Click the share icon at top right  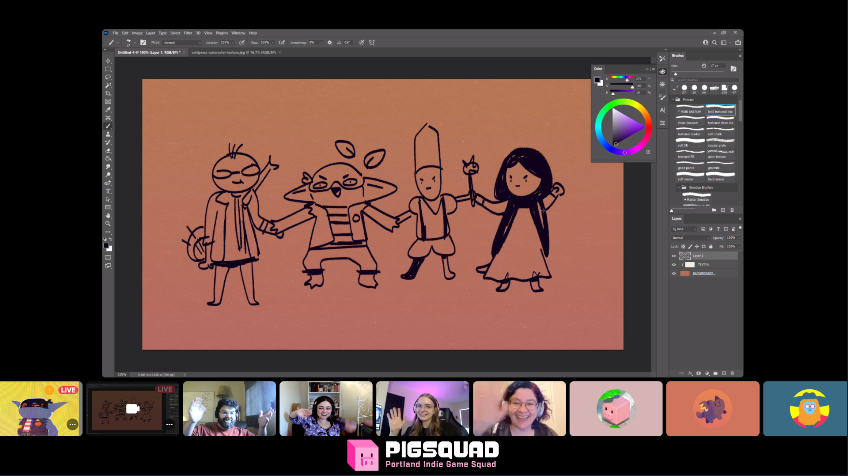click(x=738, y=43)
